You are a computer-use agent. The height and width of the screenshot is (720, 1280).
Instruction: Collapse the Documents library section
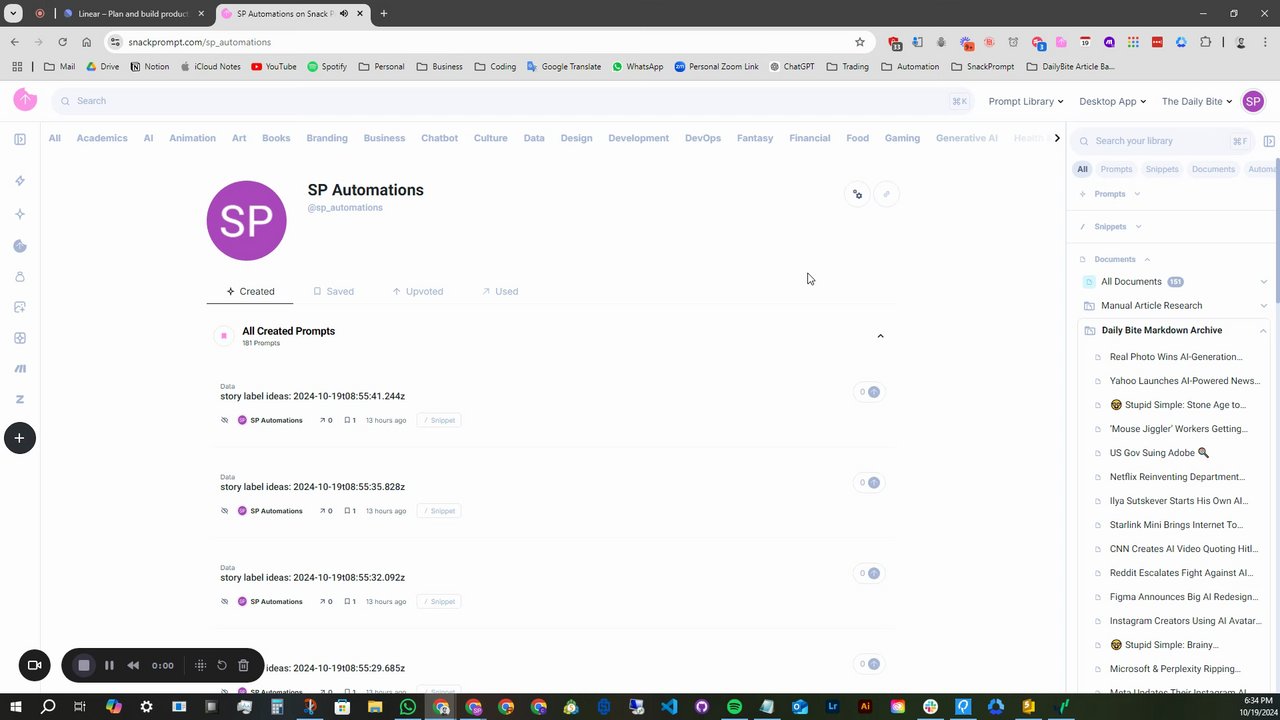pyautogui.click(x=1147, y=259)
